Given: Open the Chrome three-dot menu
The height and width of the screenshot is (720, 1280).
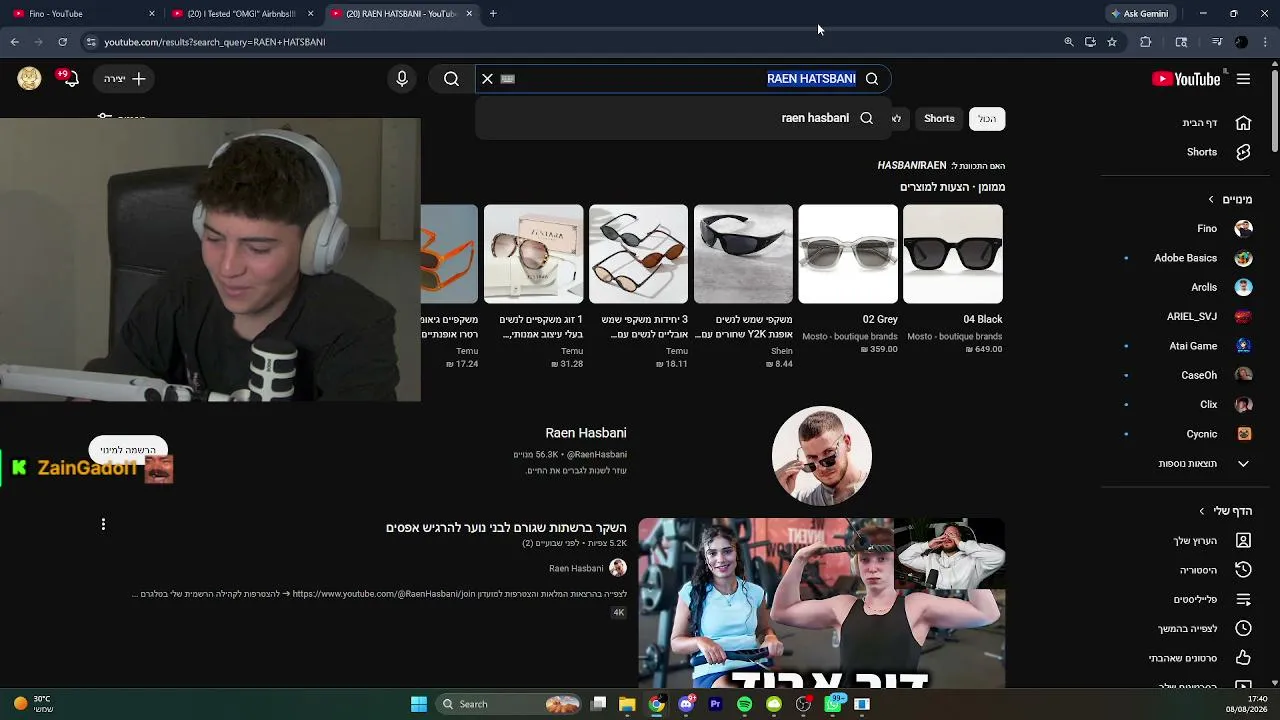Looking at the screenshot, I should 1266,42.
